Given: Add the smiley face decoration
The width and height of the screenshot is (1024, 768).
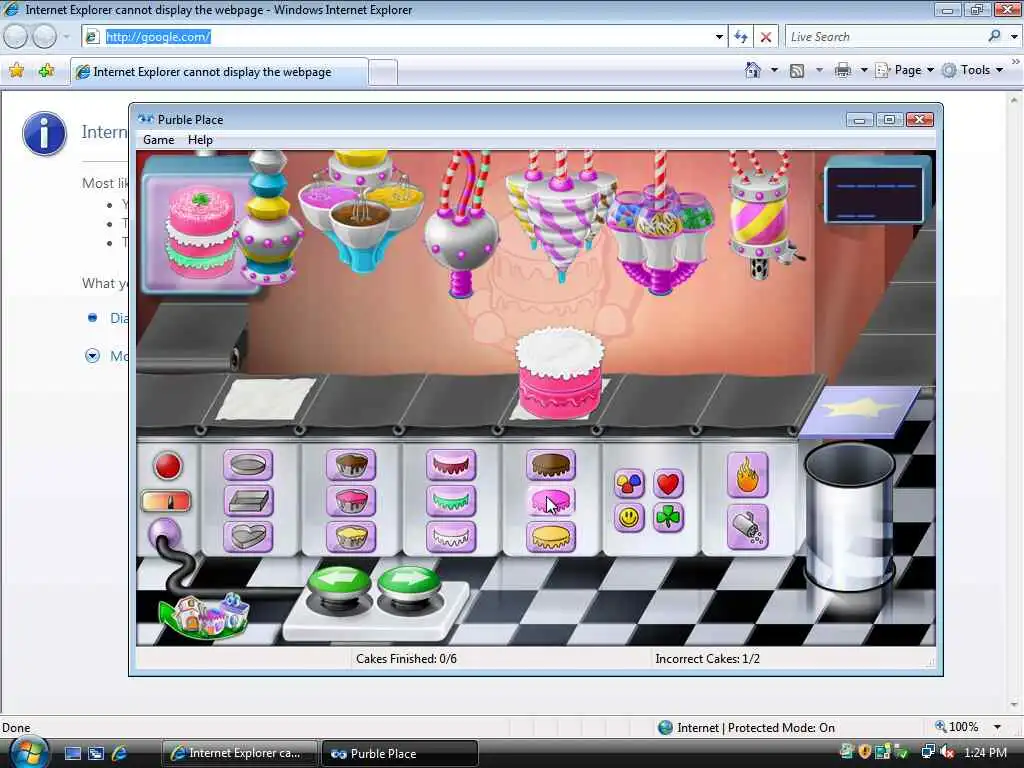Looking at the screenshot, I should pyautogui.click(x=629, y=518).
